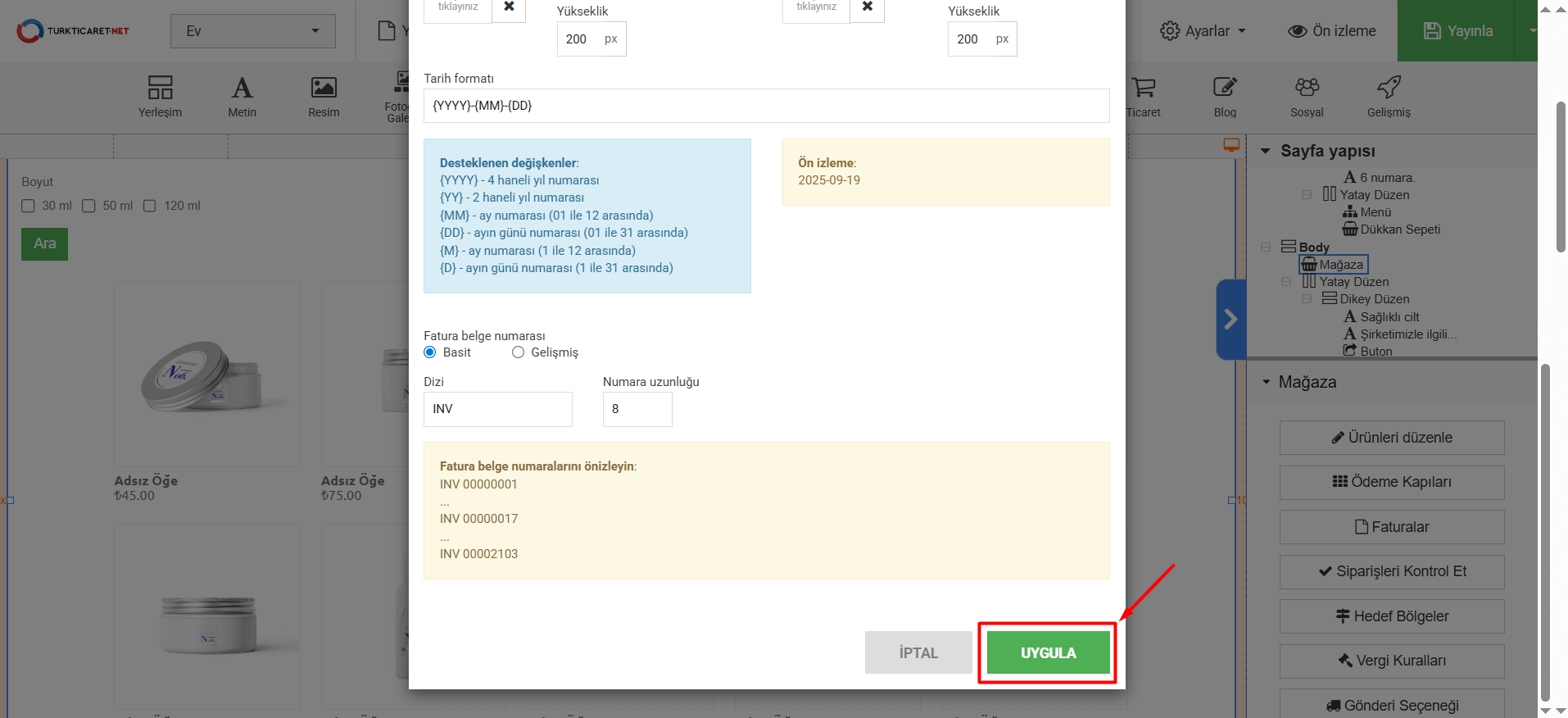Open the Sosyal tools icon

point(1307,96)
